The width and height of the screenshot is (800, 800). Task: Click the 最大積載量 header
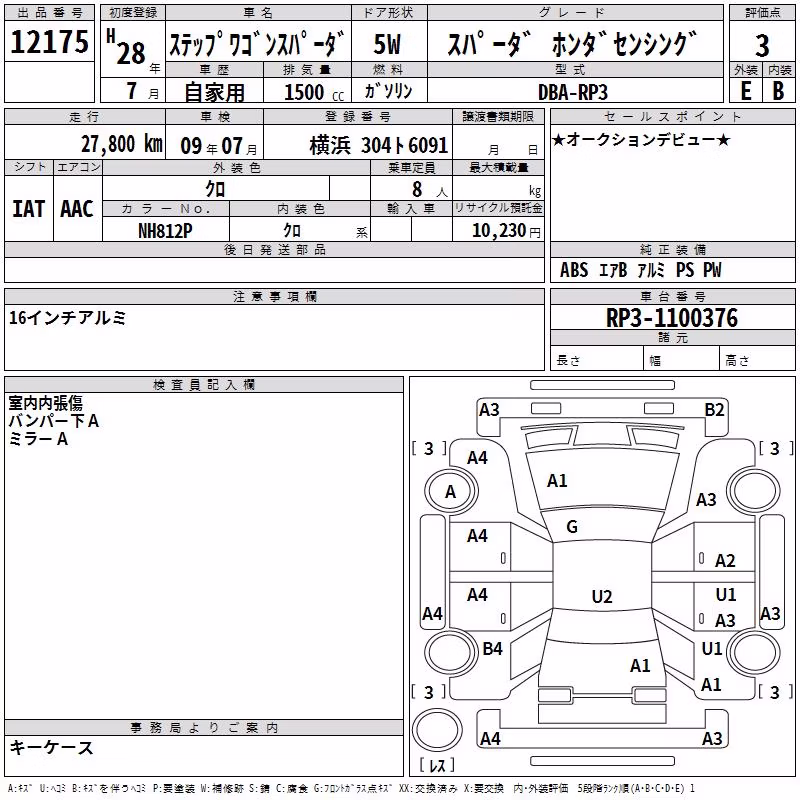(x=498, y=167)
